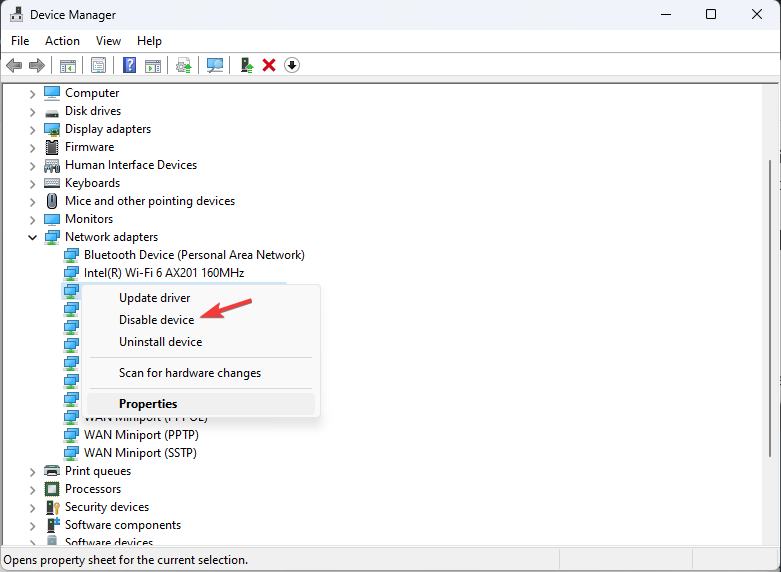Choose Uninstall device from context menu
Screen dimensions: 781x572
201,342
